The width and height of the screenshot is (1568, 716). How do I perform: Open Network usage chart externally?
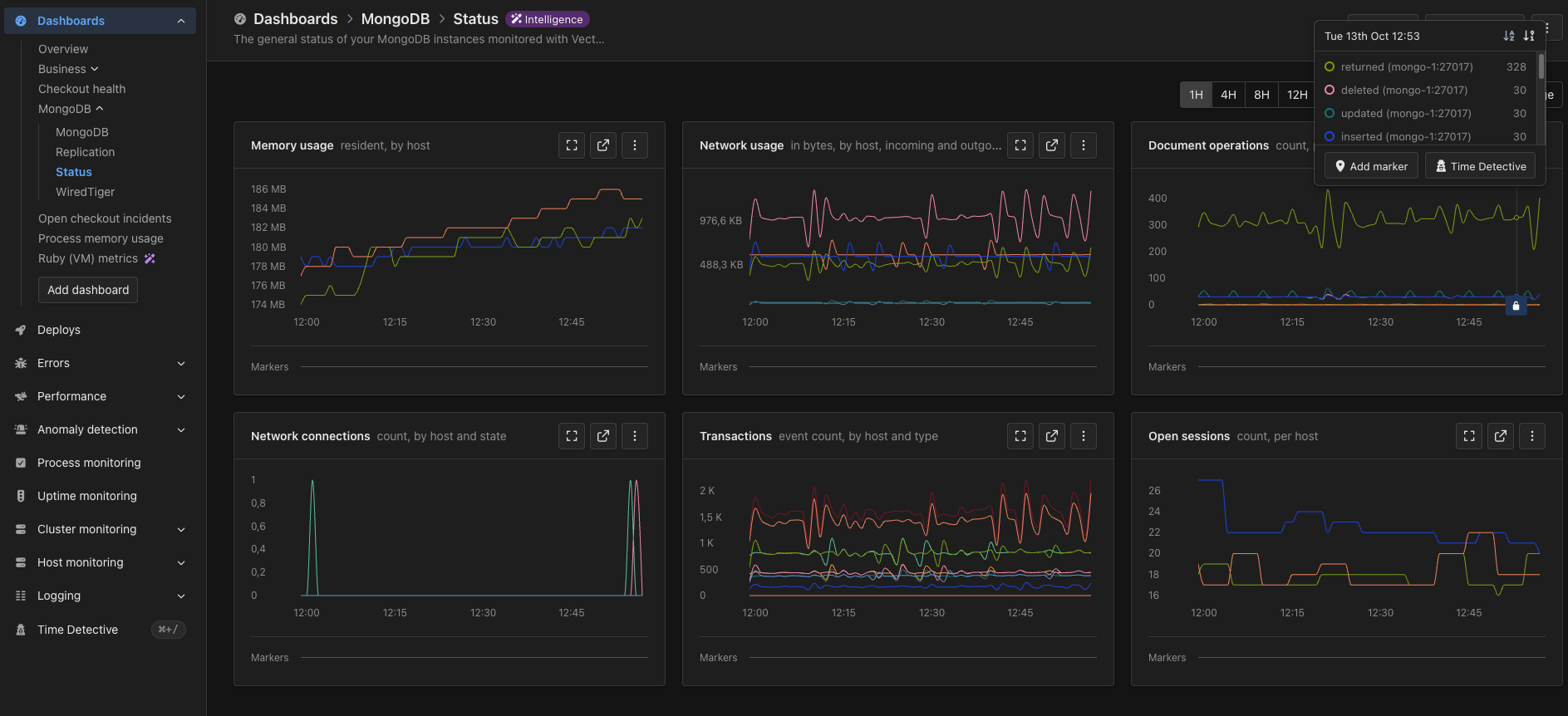coord(1052,145)
